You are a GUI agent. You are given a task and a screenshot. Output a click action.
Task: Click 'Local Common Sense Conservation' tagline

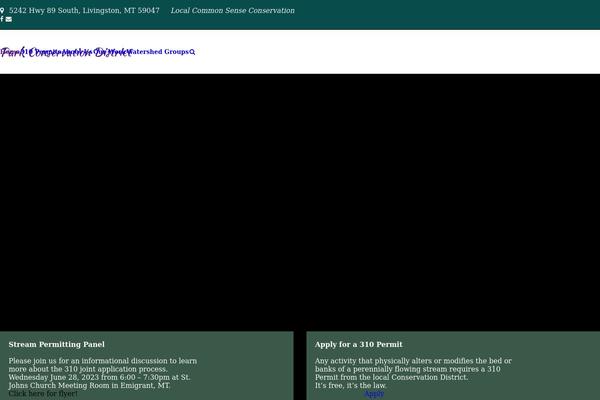[x=233, y=11]
